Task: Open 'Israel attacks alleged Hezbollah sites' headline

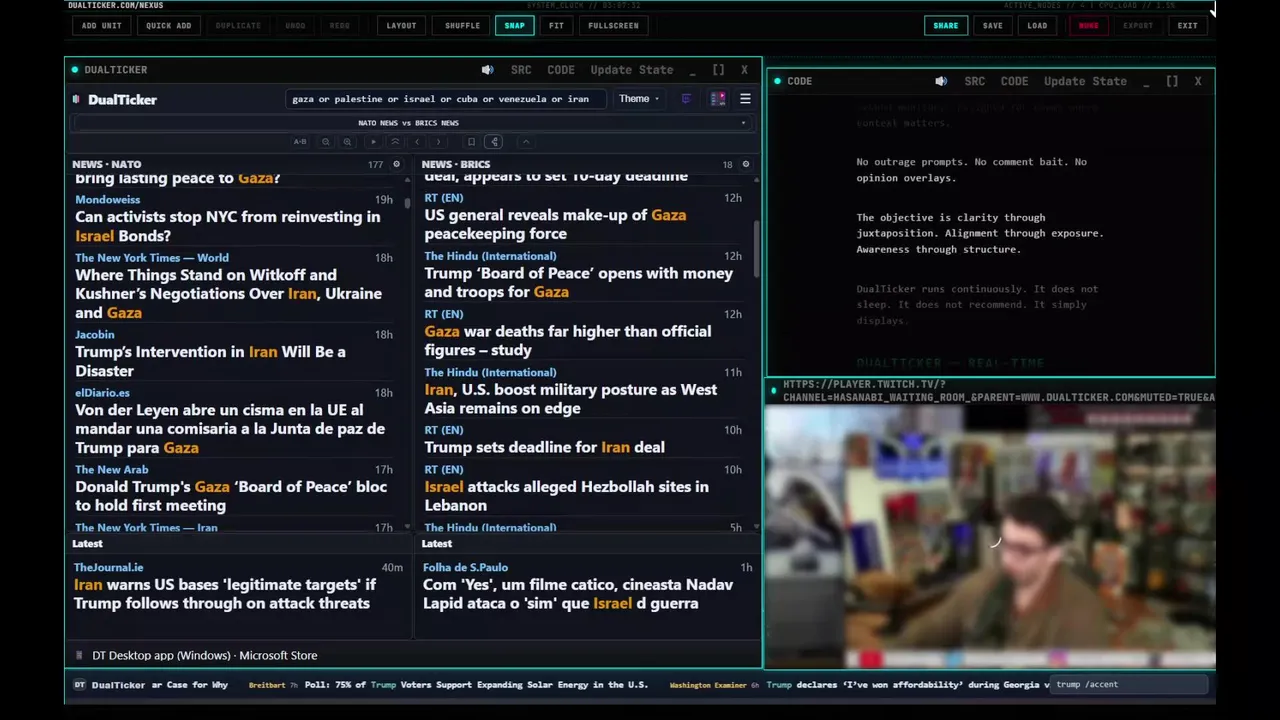Action: point(566,496)
